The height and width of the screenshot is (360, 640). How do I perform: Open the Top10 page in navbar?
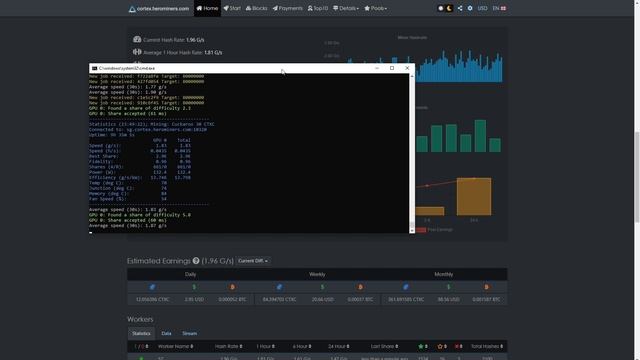tap(318, 8)
